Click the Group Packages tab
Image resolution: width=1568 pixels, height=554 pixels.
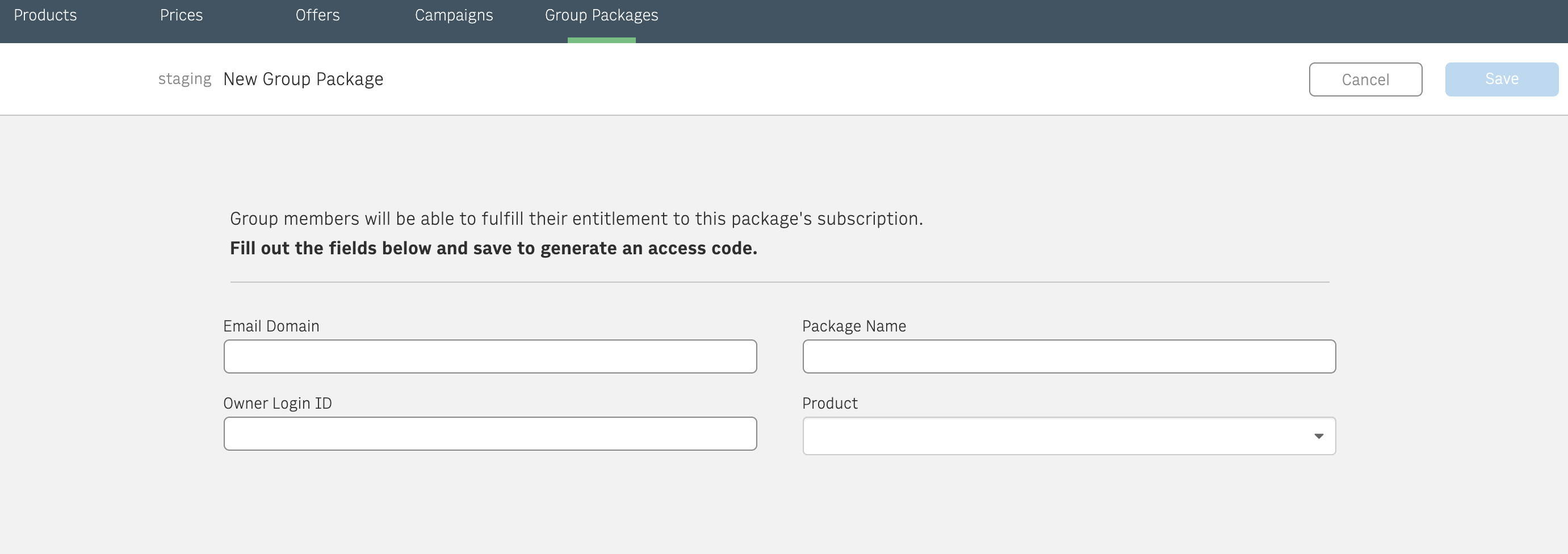(601, 15)
